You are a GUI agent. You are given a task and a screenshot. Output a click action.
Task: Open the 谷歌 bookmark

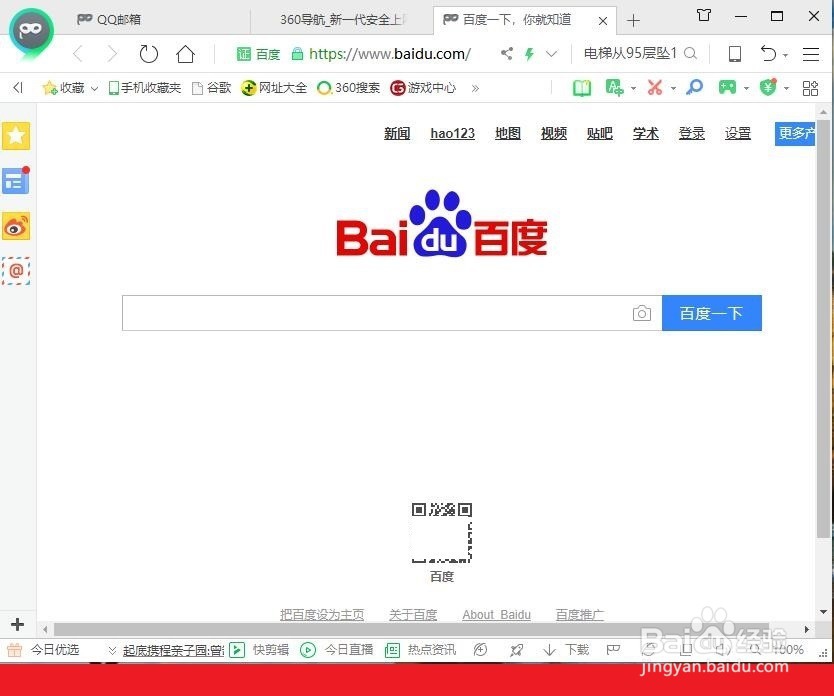(212, 88)
